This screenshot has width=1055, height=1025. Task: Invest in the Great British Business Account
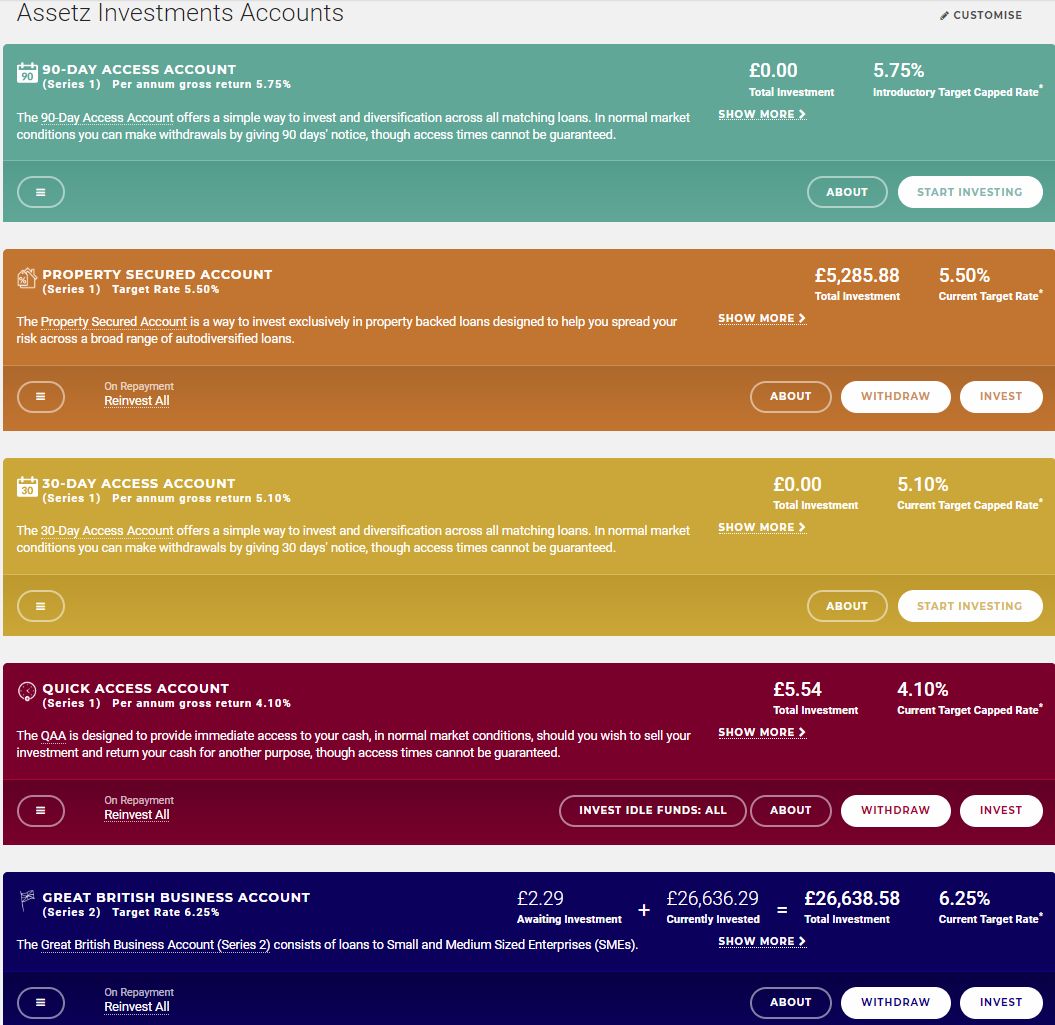(x=1001, y=1002)
